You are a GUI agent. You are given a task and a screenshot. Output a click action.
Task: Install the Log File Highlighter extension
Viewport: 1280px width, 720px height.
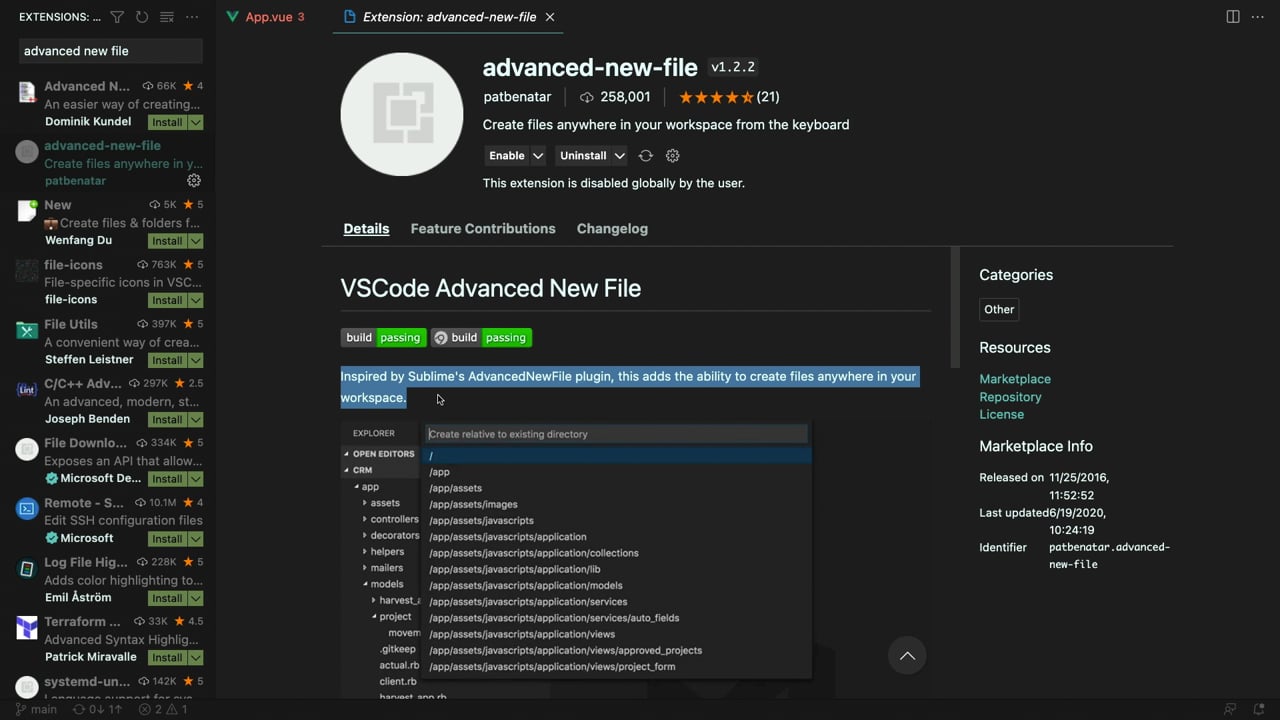[x=167, y=598]
